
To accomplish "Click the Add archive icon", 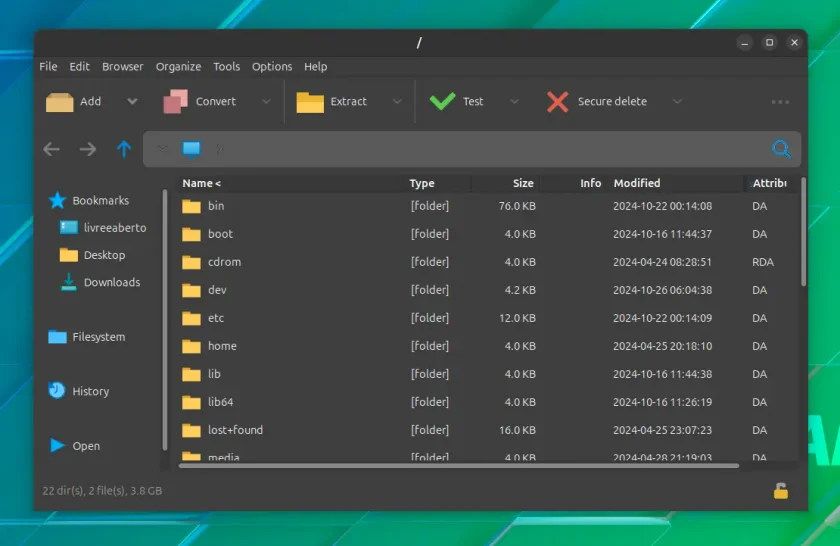I will (59, 102).
